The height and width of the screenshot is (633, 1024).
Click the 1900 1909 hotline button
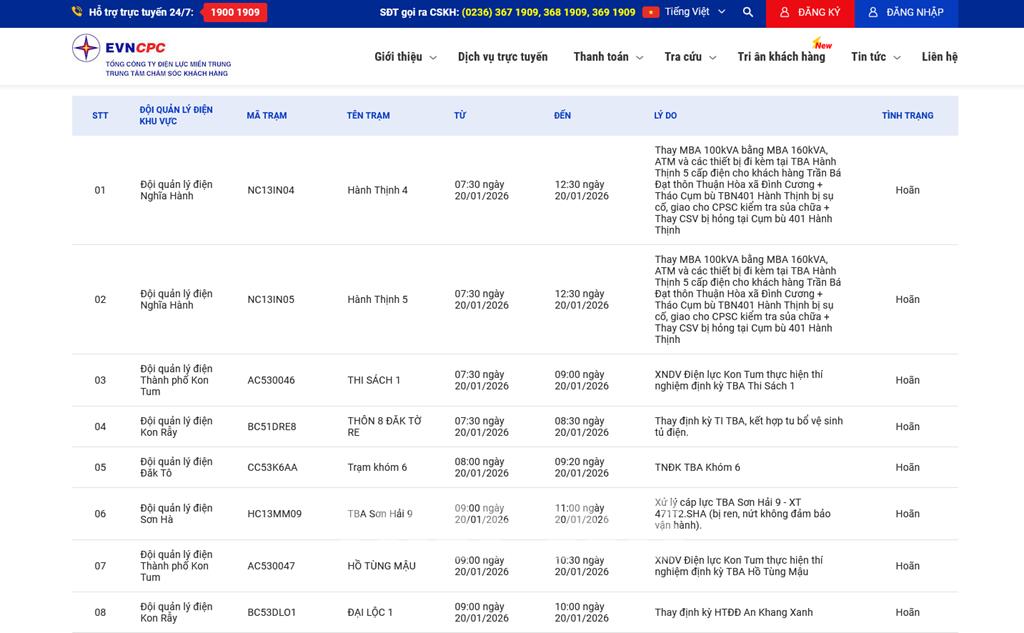click(x=235, y=13)
